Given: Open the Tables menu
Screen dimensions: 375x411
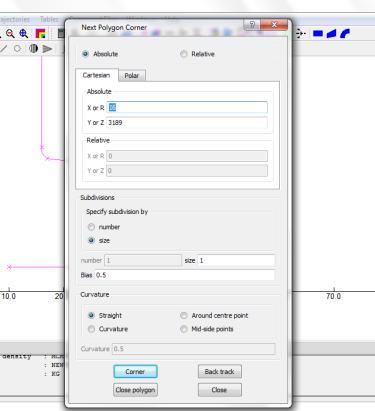Looking at the screenshot, I should [49, 19].
